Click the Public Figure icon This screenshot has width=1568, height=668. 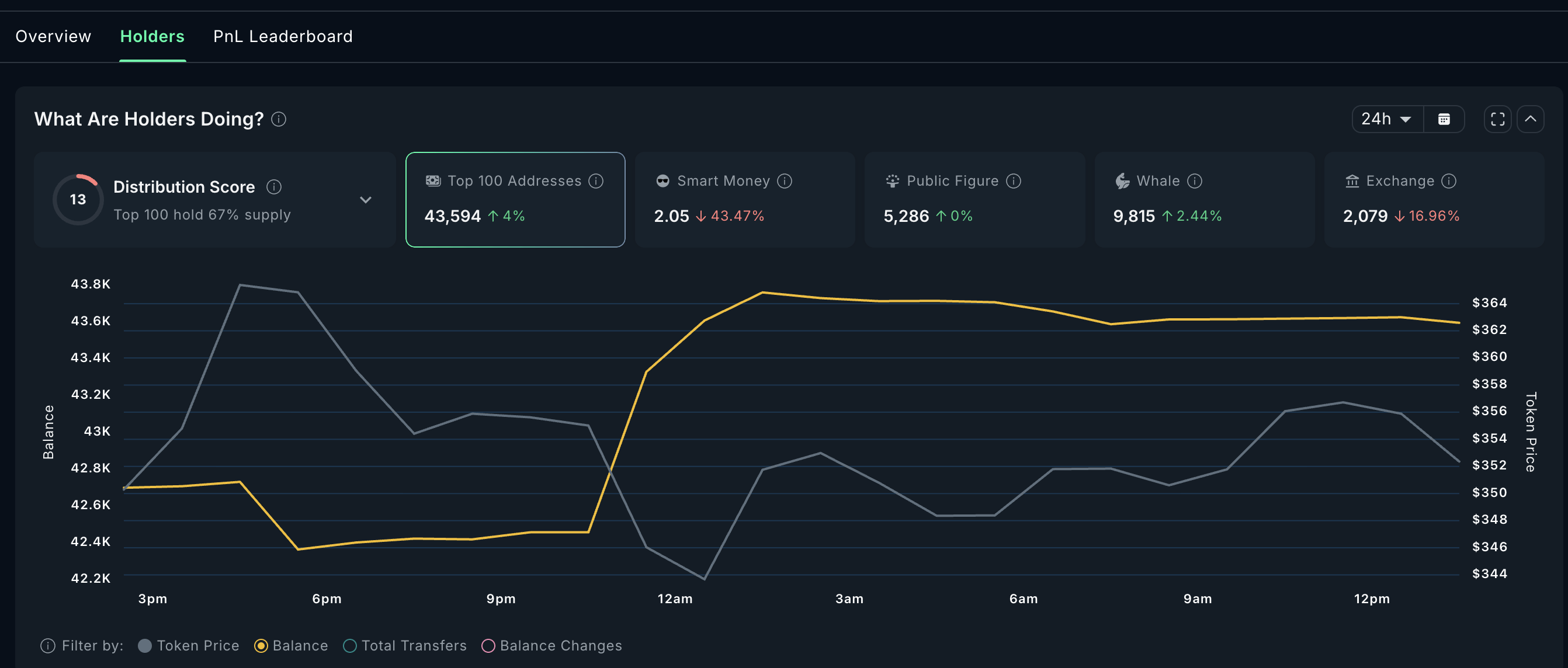(891, 180)
